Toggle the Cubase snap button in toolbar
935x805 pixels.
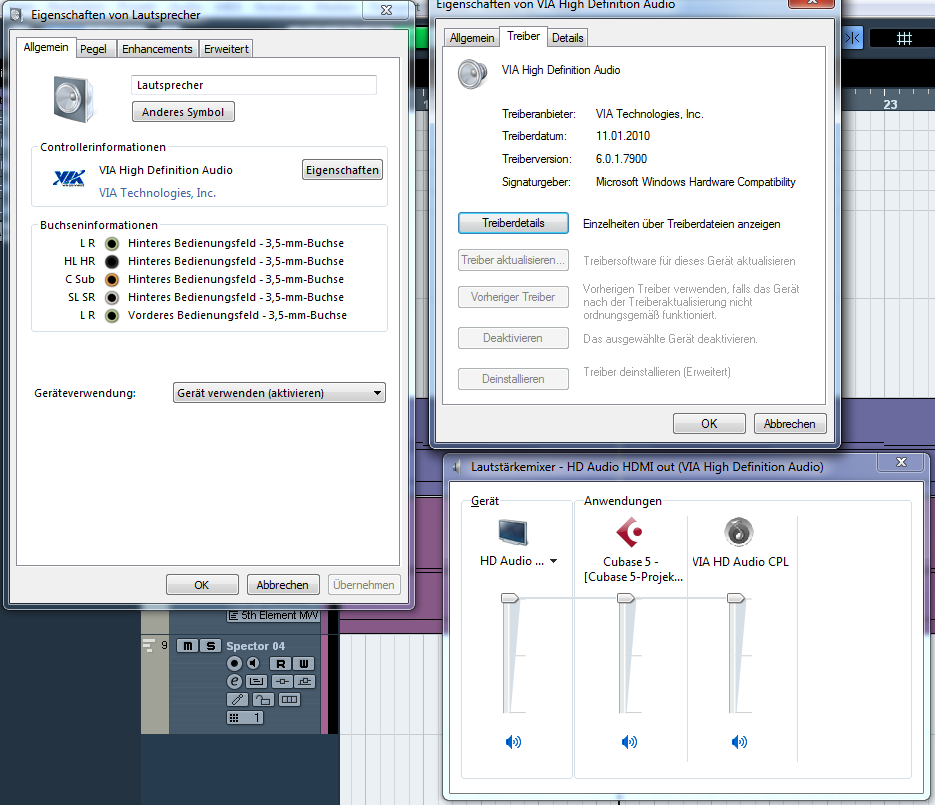[x=853, y=38]
